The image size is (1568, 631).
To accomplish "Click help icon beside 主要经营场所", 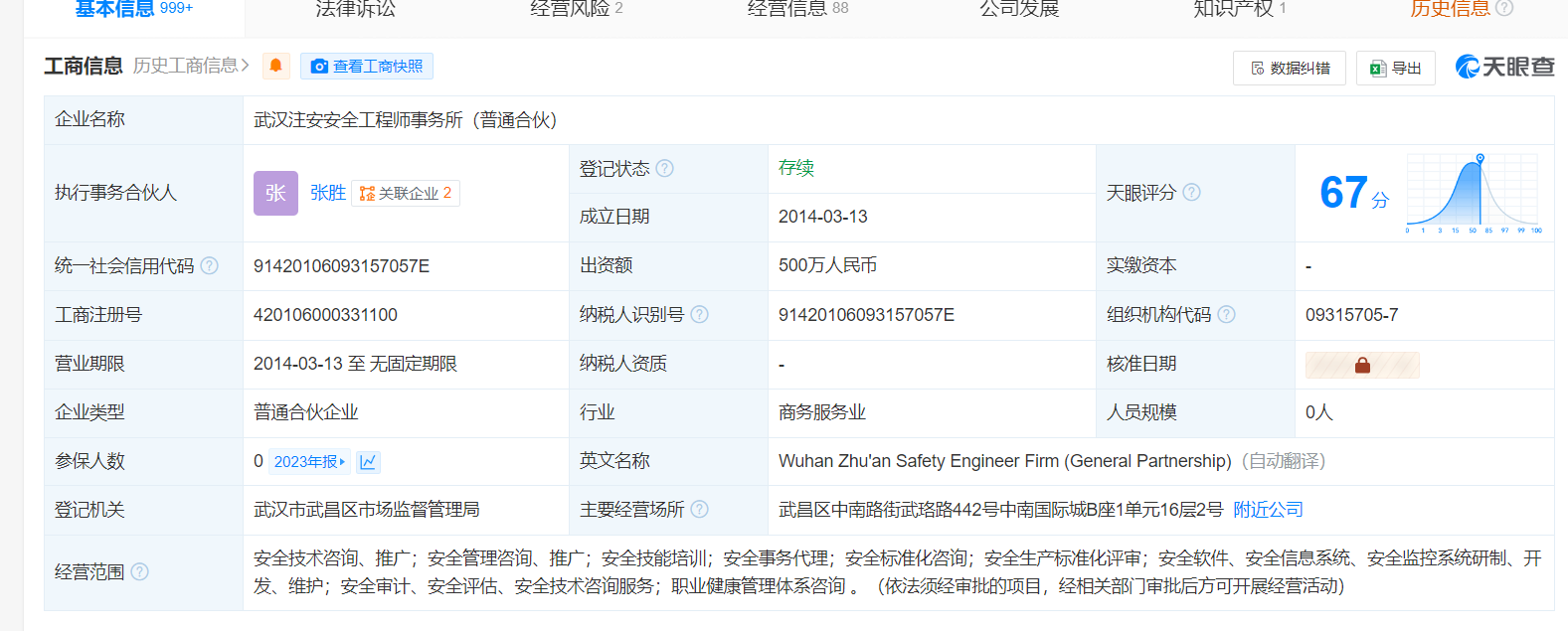I will [699, 509].
